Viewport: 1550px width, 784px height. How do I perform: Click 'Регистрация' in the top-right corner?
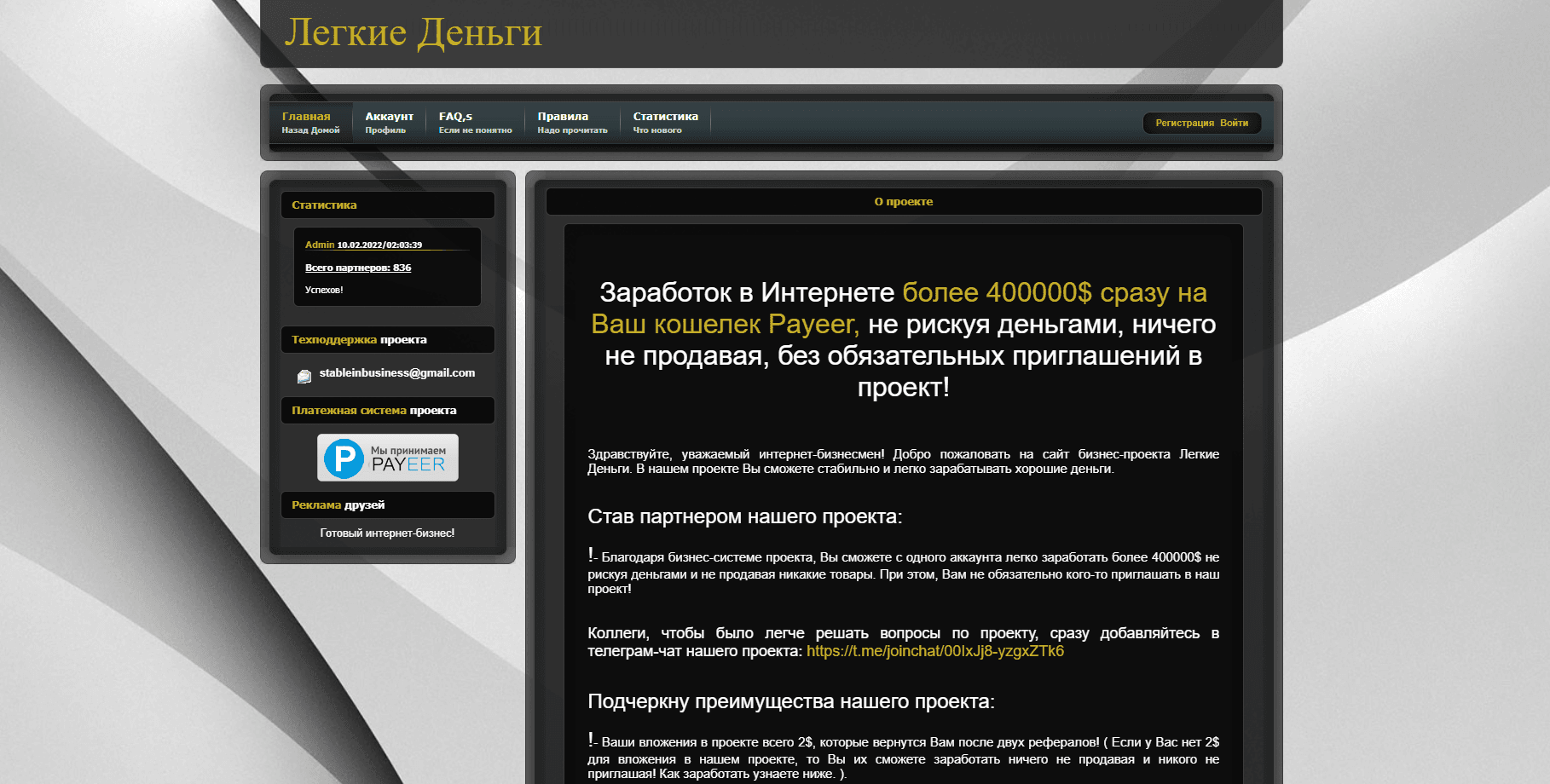coord(1185,123)
